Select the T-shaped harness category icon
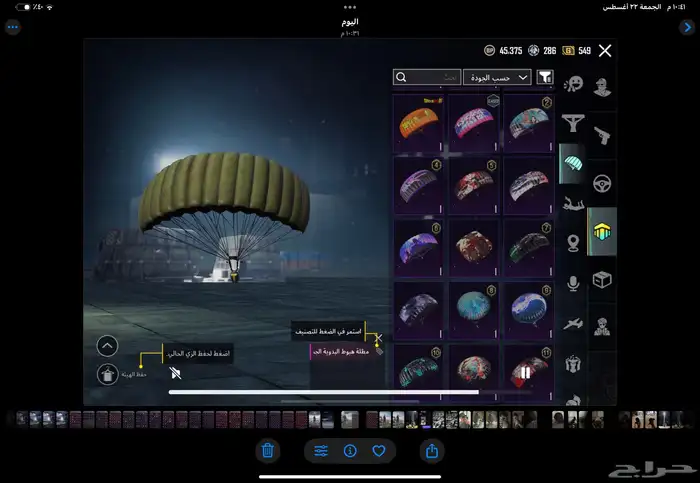700x483 pixels. click(573, 123)
